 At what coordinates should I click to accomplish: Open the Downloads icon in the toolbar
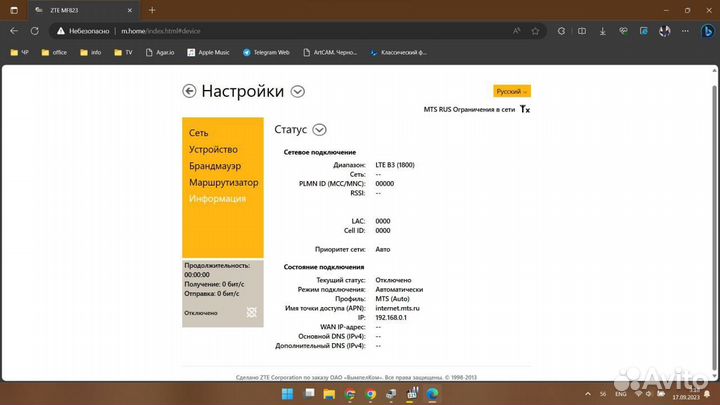[x=602, y=31]
